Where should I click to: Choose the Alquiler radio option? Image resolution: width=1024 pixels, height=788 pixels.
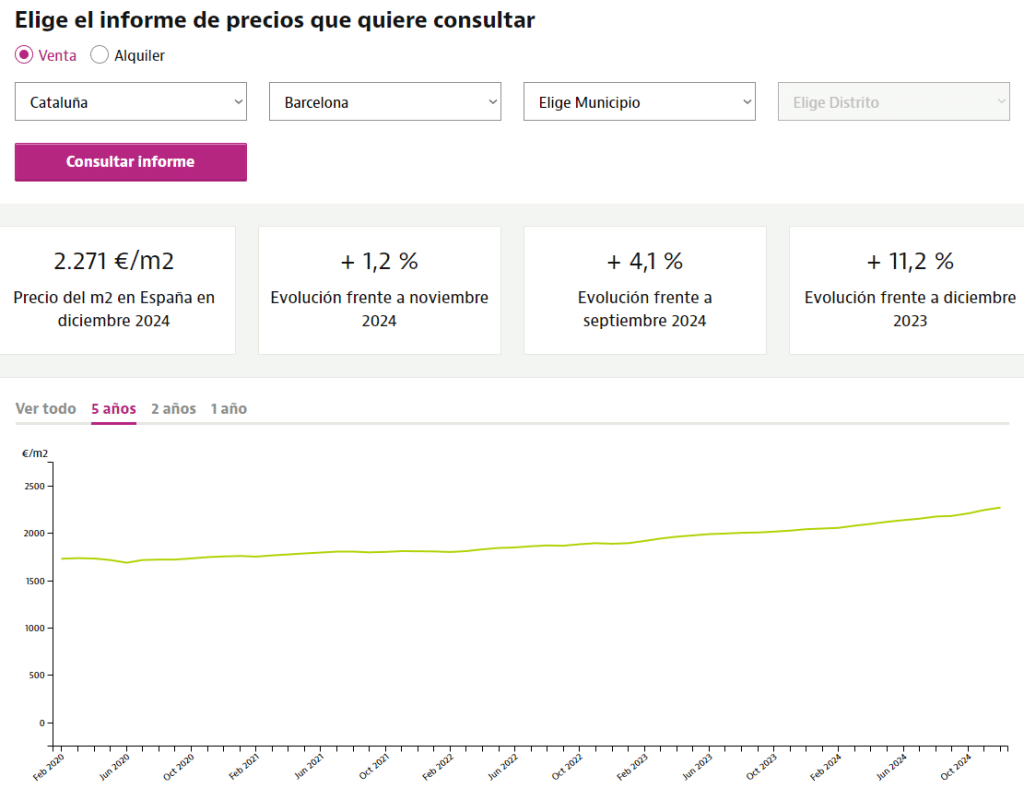click(x=100, y=56)
